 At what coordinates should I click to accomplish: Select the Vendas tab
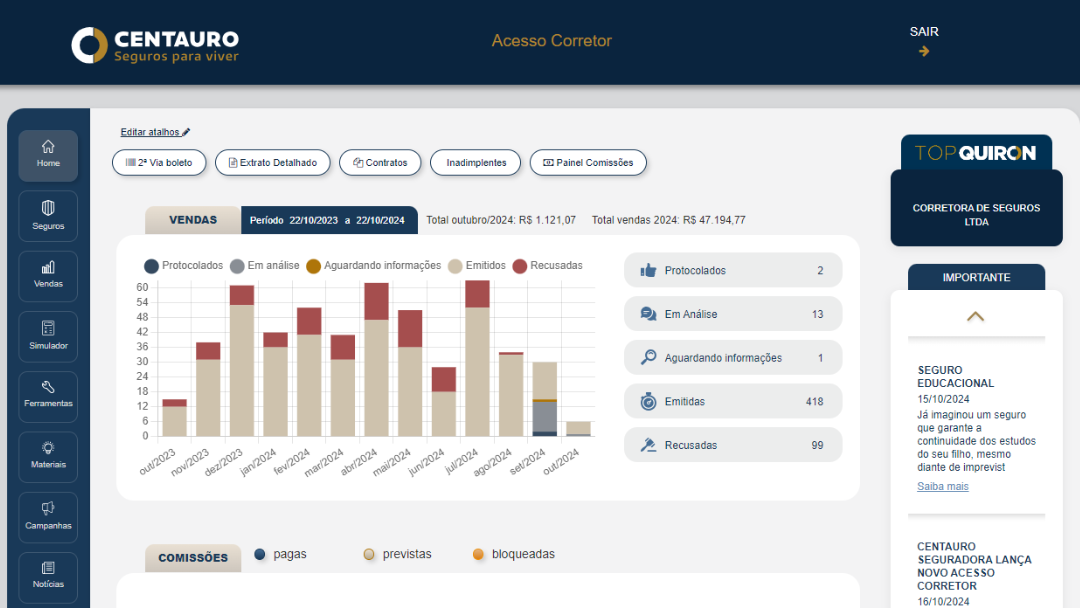point(193,220)
